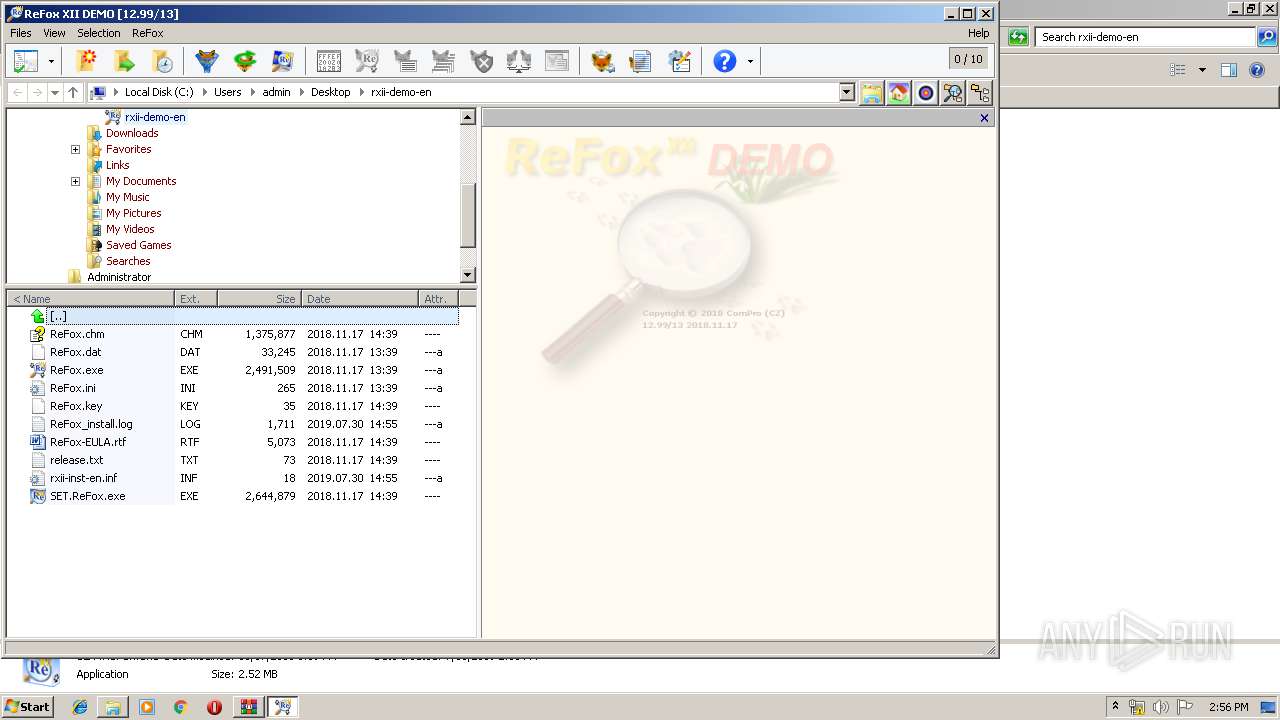
Task: Open the Selection menu
Action: (99, 33)
